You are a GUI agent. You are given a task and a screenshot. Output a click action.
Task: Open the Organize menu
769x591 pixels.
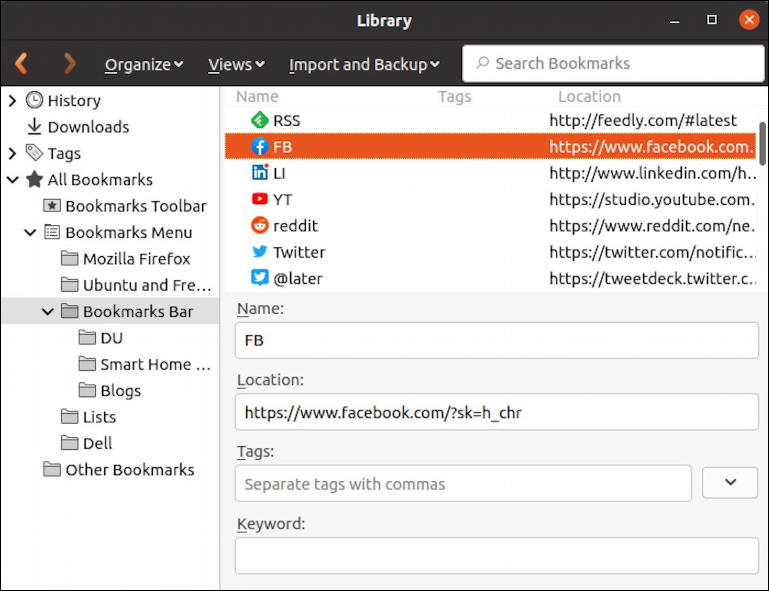(144, 64)
